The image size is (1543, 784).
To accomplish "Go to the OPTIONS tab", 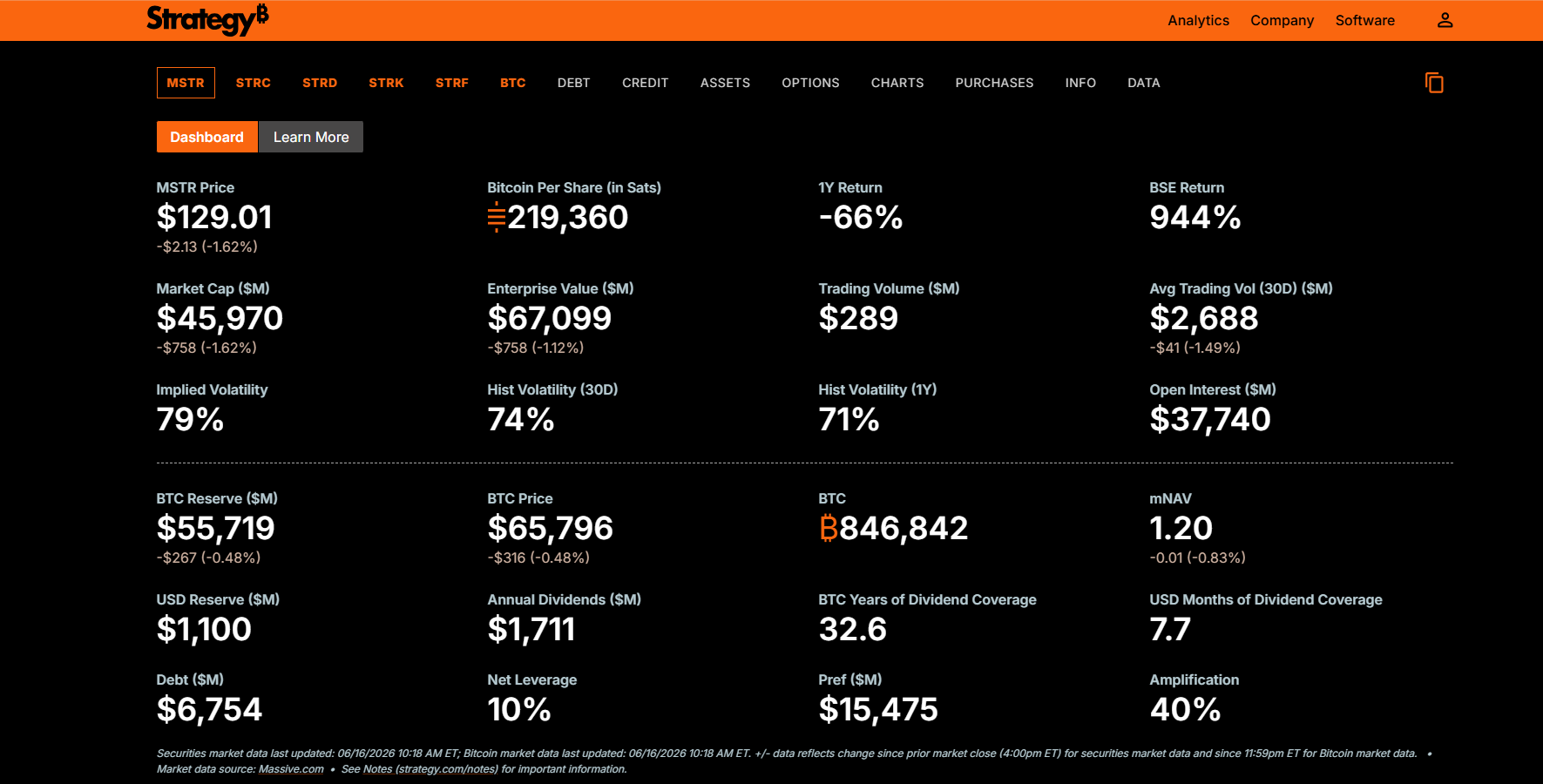I will tap(810, 83).
